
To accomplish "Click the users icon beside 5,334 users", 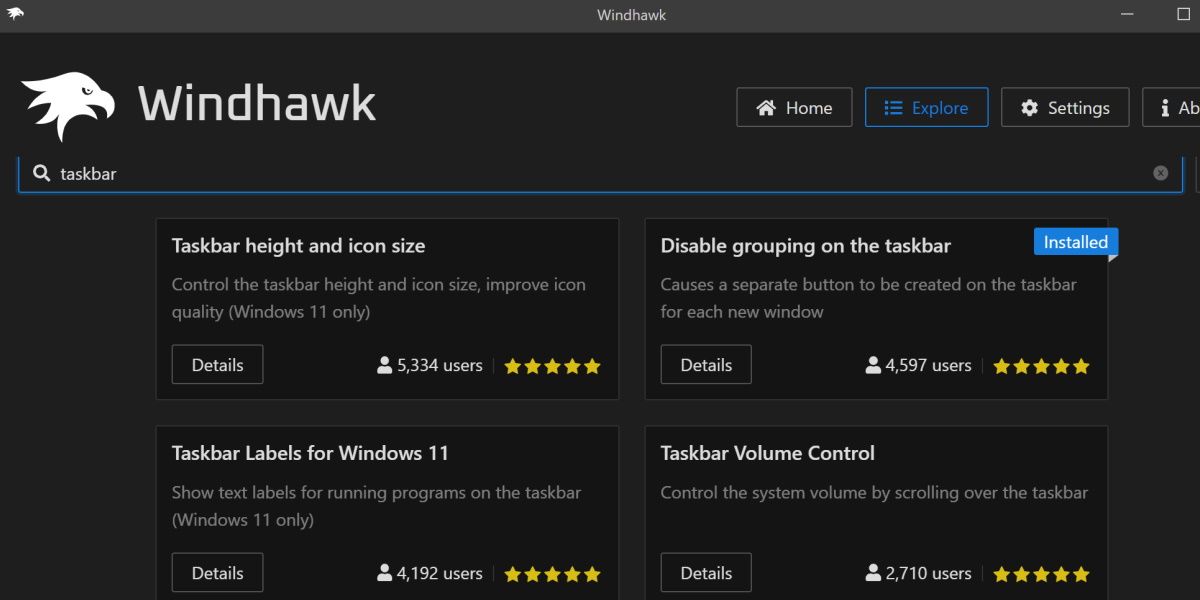I will coord(383,365).
